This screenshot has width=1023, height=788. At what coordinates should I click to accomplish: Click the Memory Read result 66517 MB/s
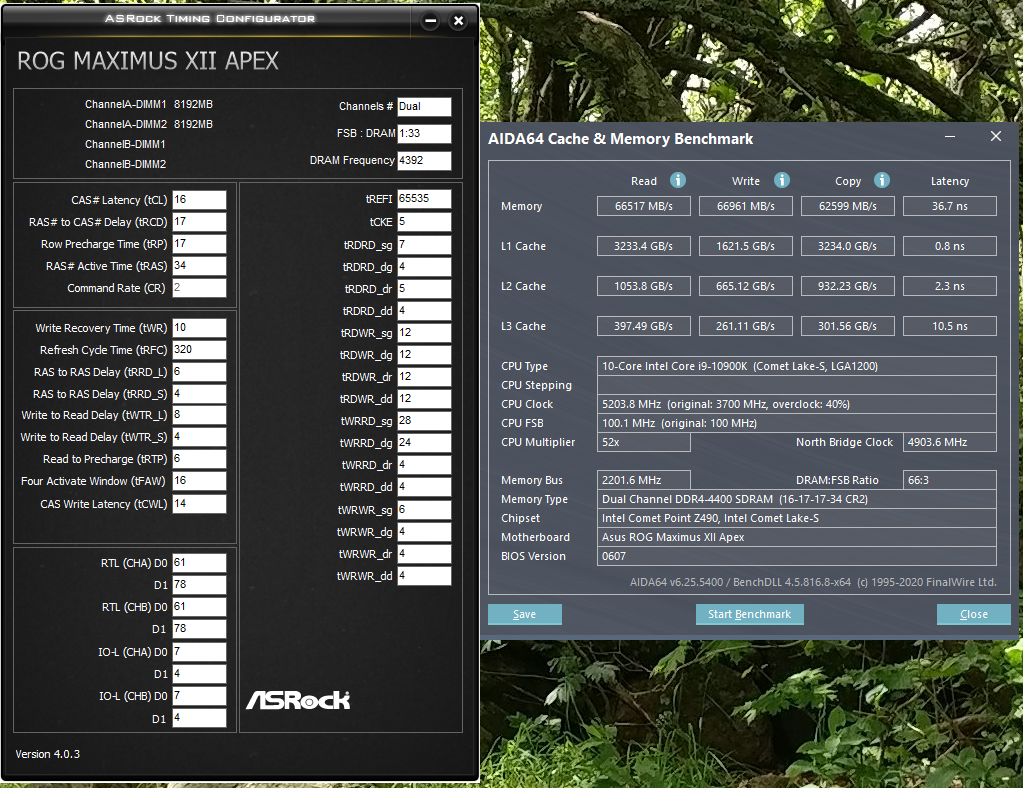[x=644, y=206]
